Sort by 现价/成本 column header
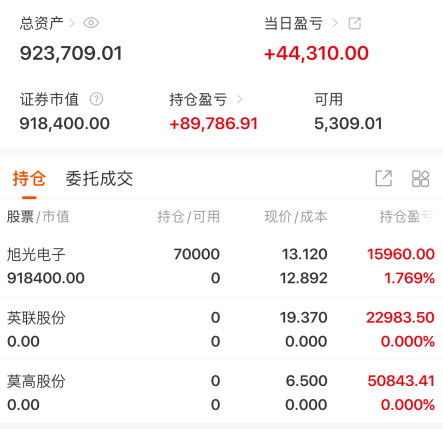 296,217
